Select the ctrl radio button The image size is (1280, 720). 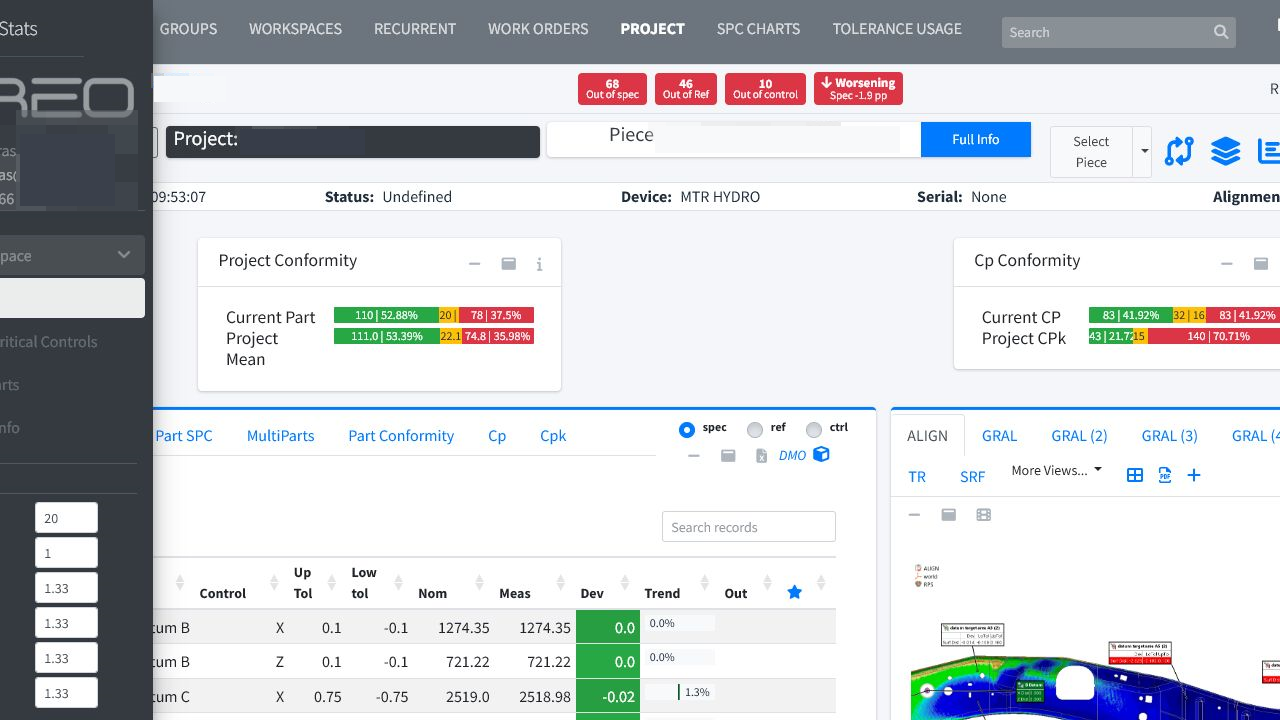coord(814,430)
